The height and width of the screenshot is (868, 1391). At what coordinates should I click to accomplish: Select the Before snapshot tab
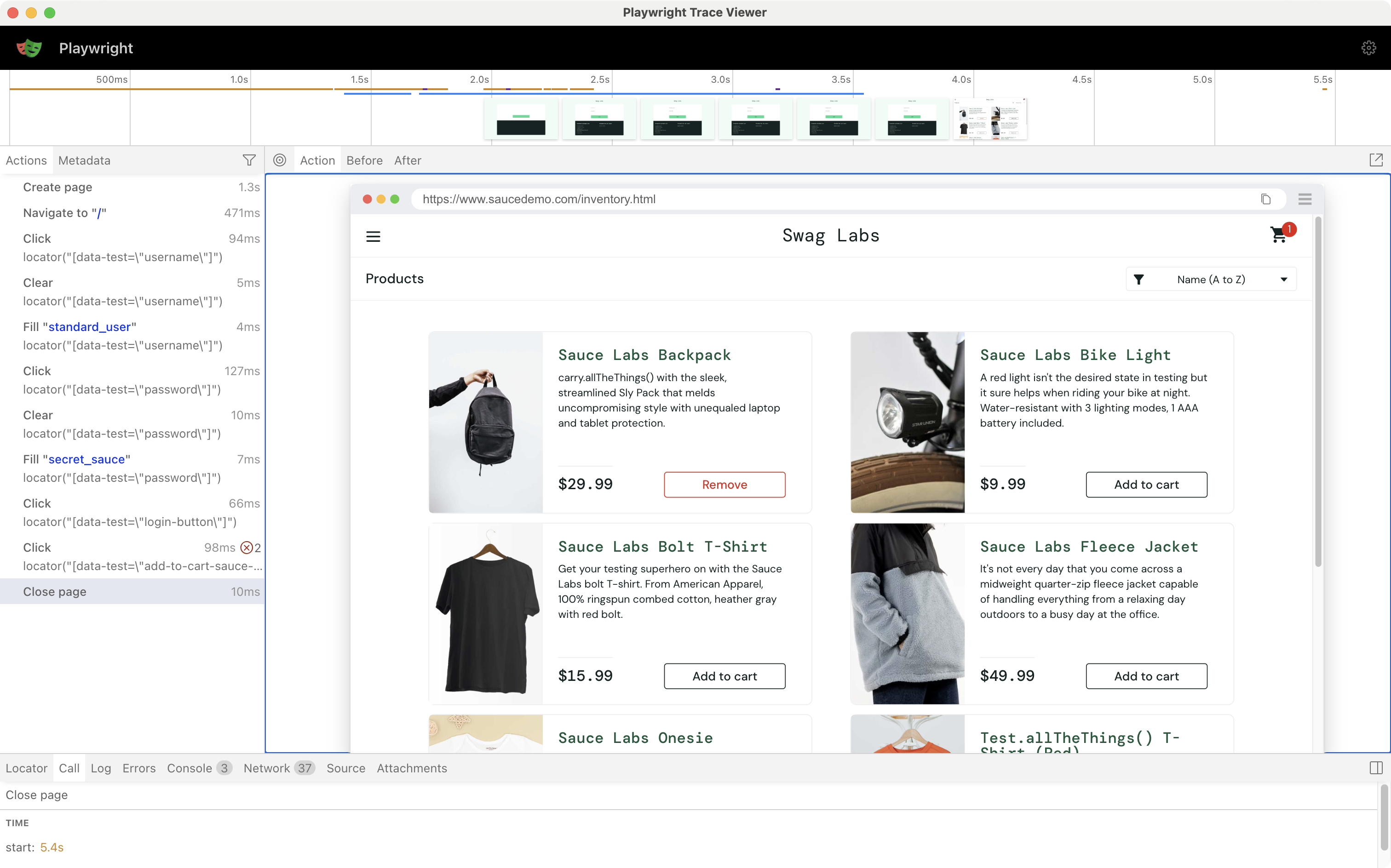tap(365, 160)
